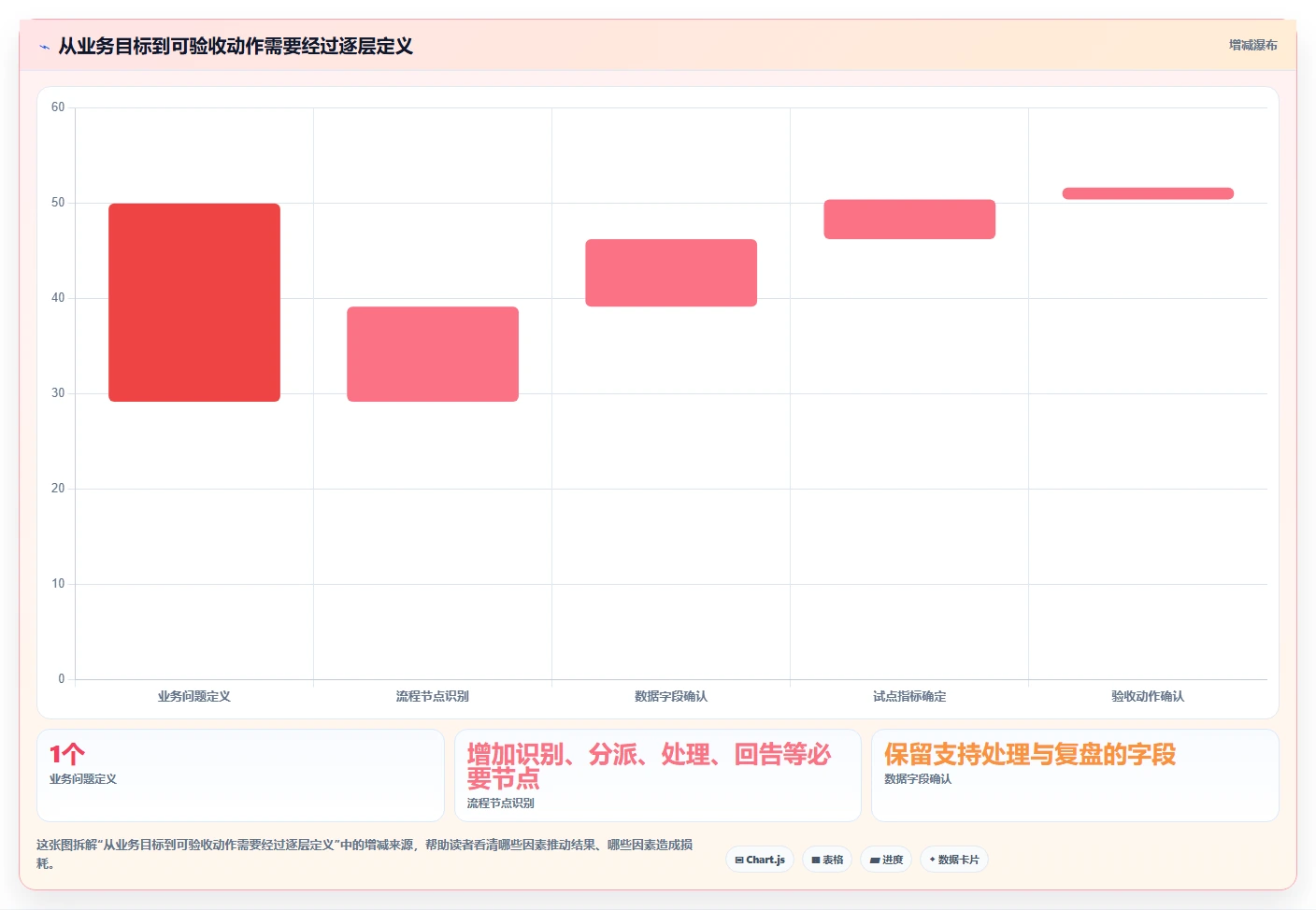Click the 数据卡片 tag
The image size is (1316, 910).
click(x=954, y=860)
